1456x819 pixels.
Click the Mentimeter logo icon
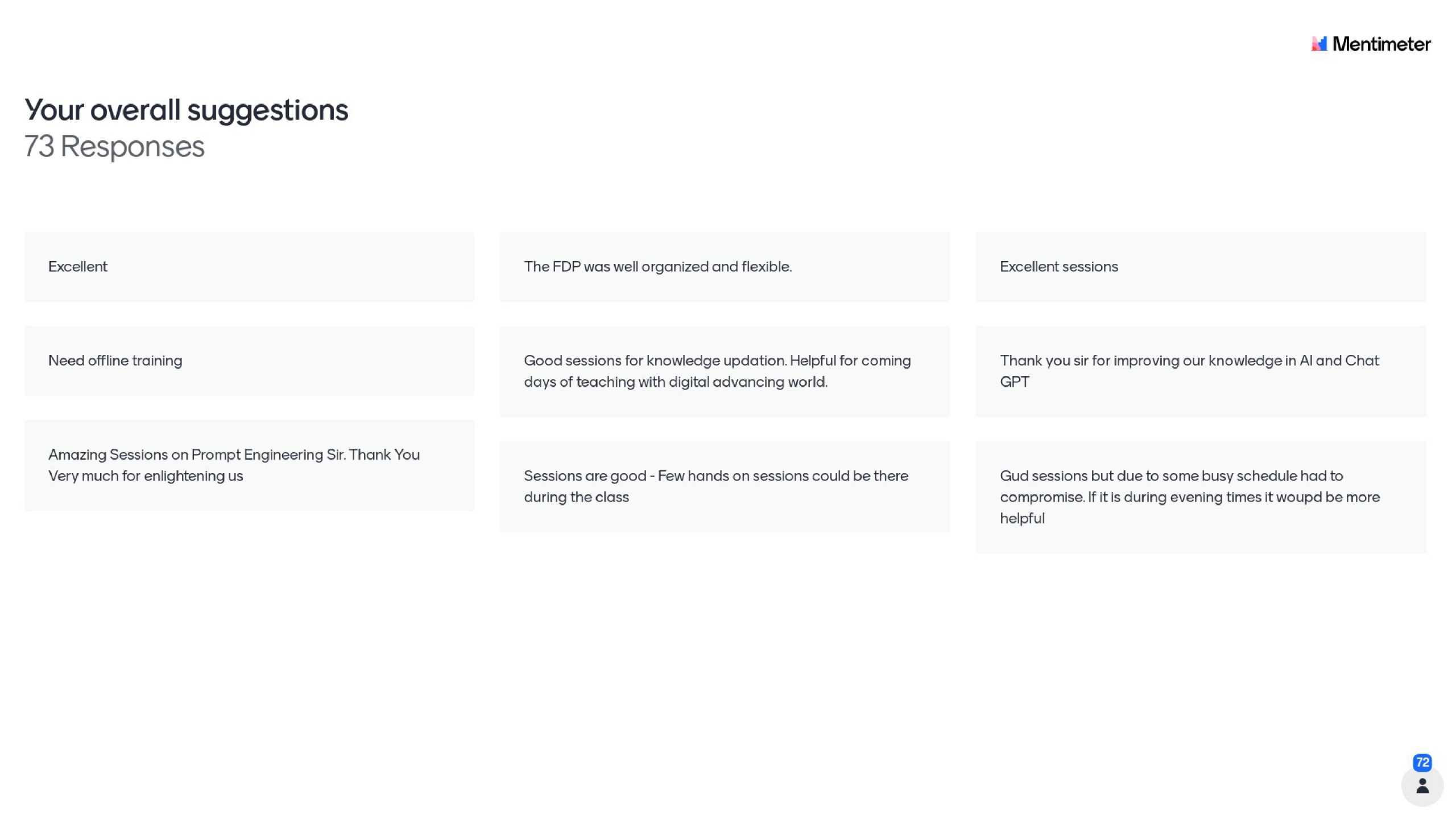coord(1318,44)
